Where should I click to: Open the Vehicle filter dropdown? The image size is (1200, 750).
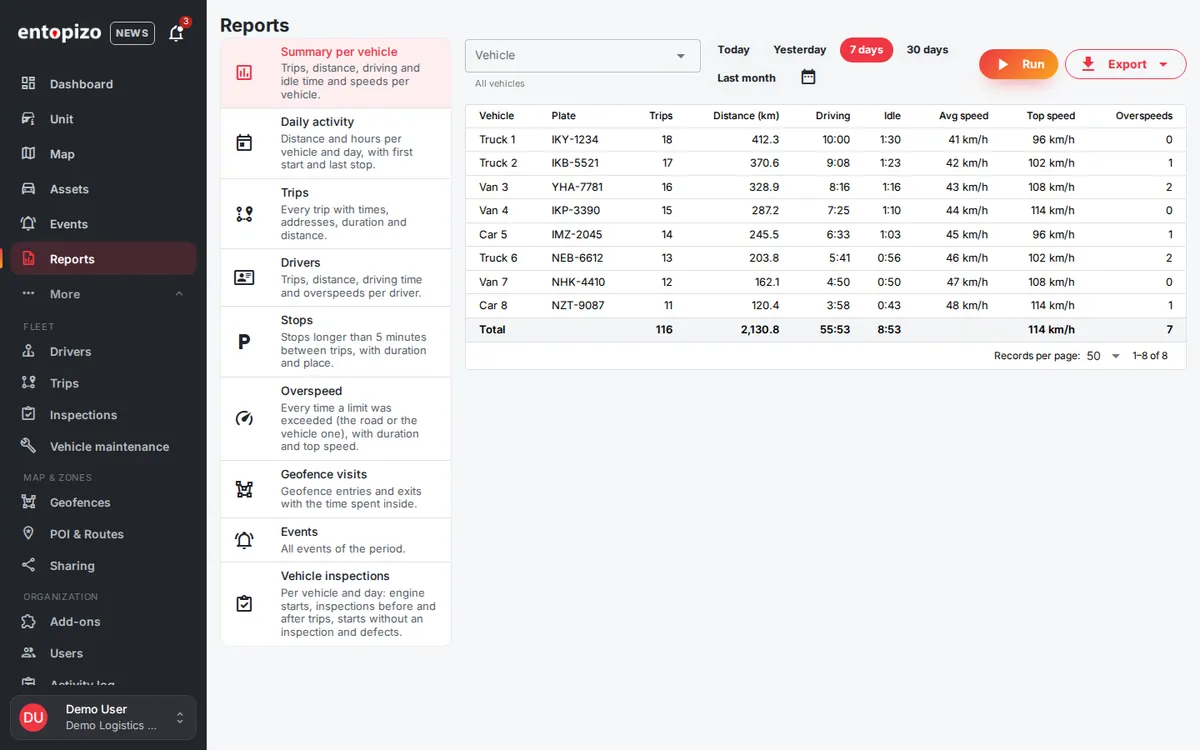tap(583, 56)
